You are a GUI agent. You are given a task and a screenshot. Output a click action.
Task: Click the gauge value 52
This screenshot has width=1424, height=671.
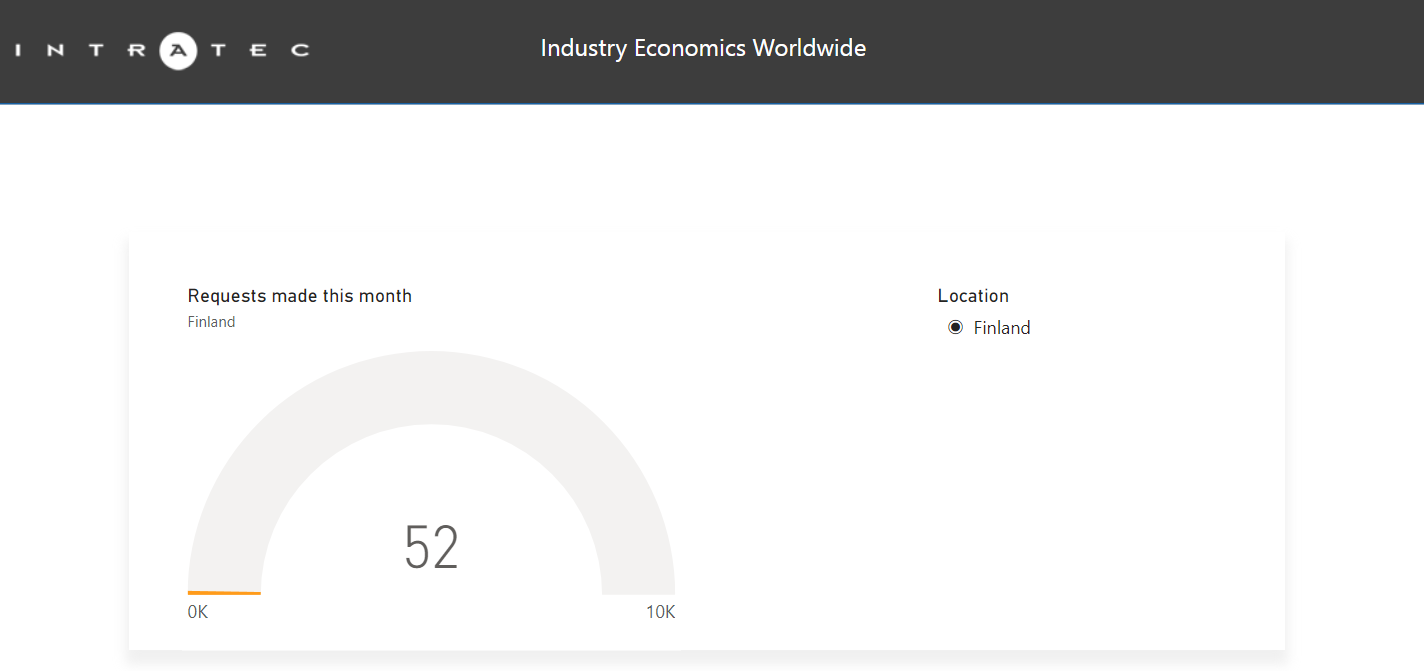pos(431,548)
